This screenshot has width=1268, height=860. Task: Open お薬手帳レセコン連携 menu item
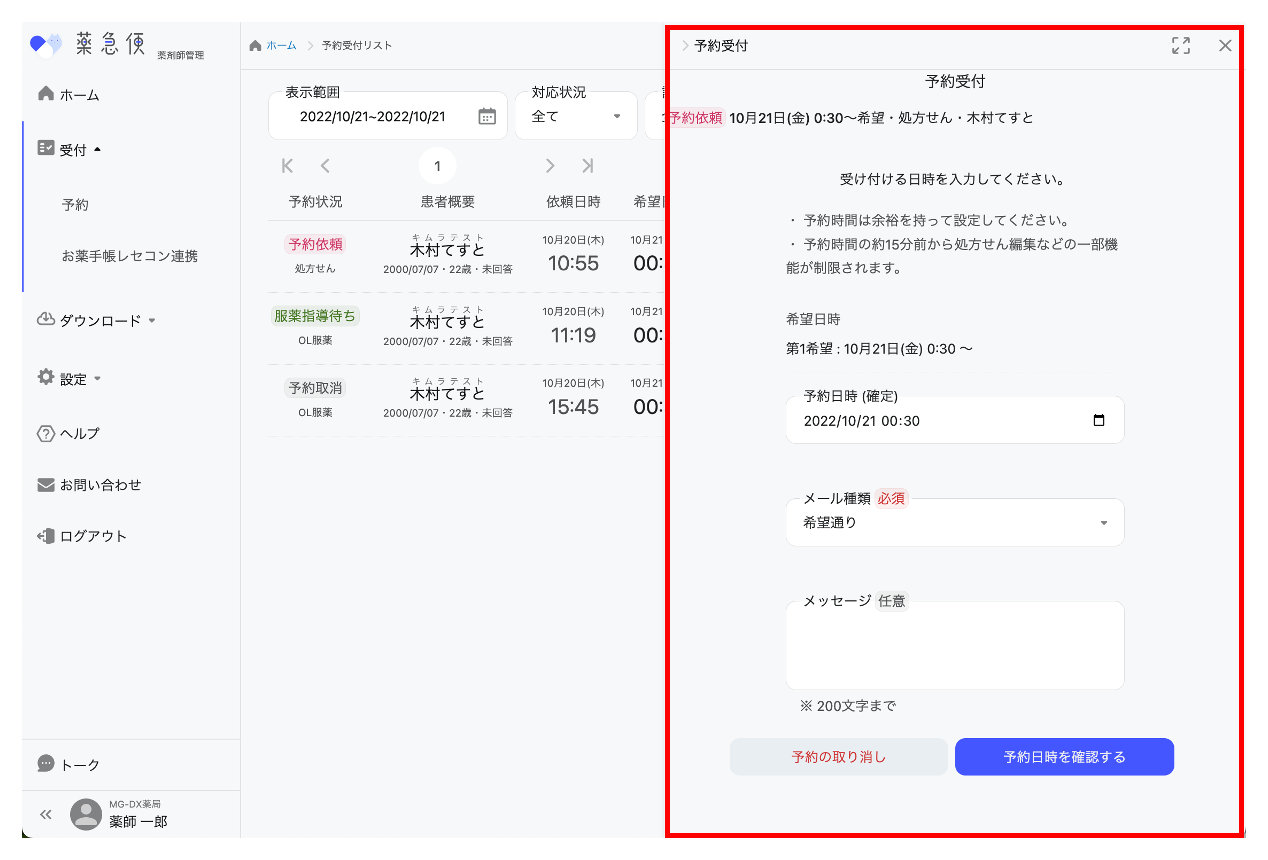coord(129,256)
